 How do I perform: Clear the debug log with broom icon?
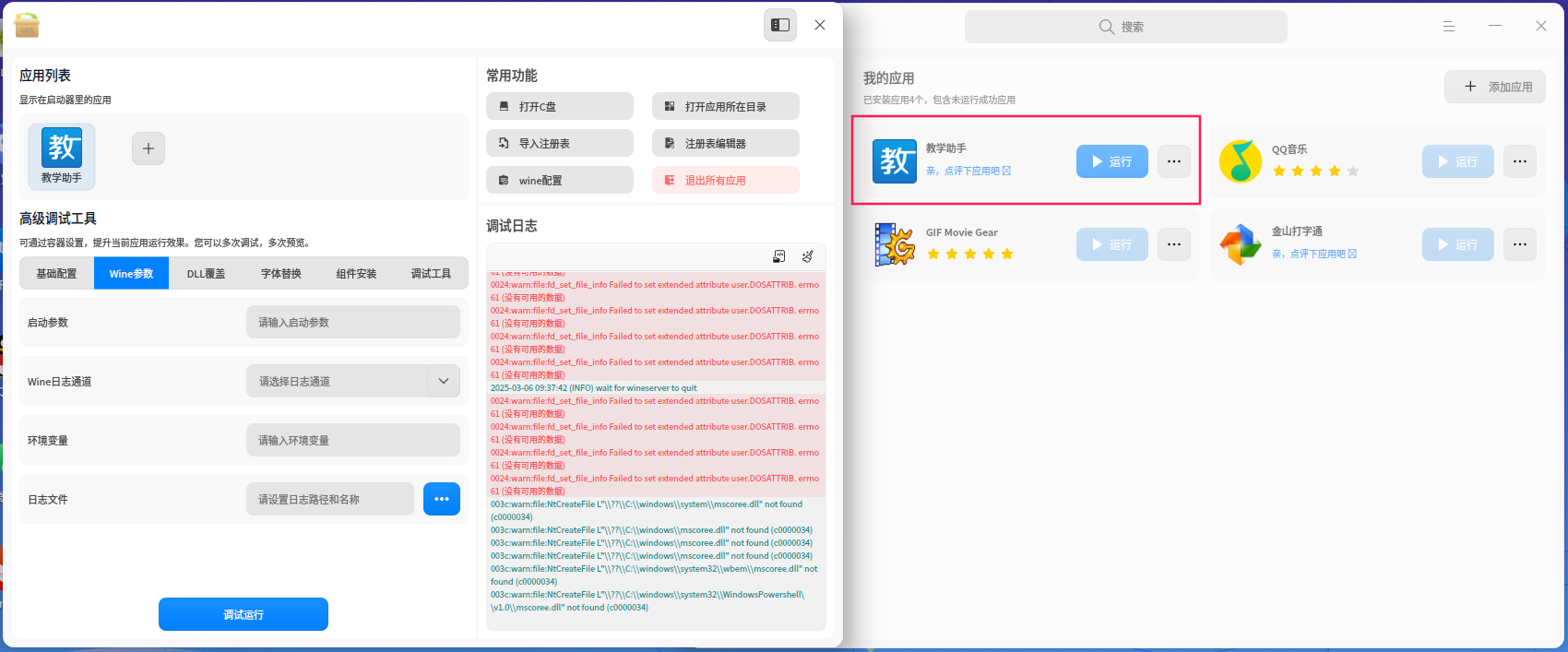(807, 256)
